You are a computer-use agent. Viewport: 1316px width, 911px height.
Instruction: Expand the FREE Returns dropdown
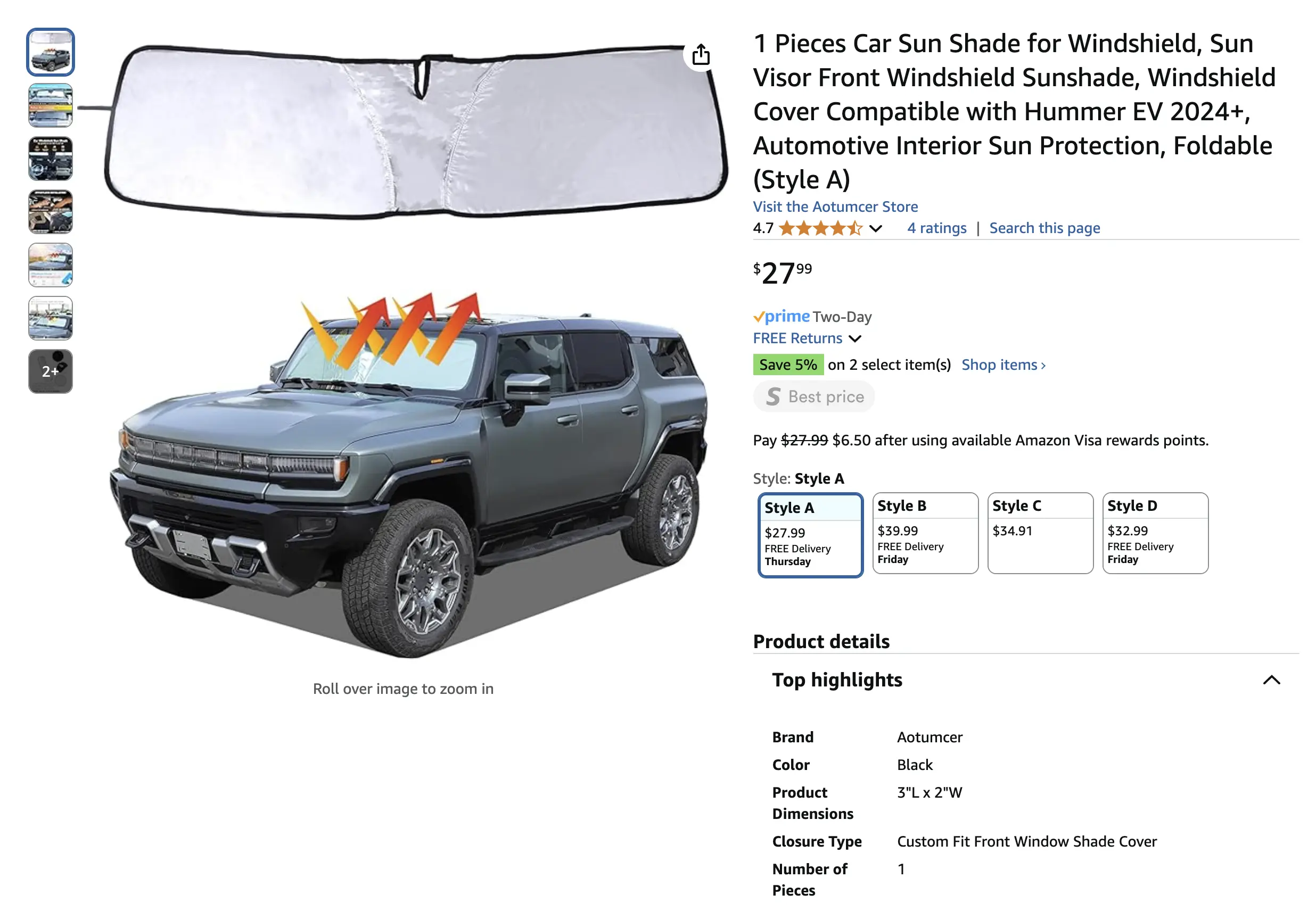(854, 338)
